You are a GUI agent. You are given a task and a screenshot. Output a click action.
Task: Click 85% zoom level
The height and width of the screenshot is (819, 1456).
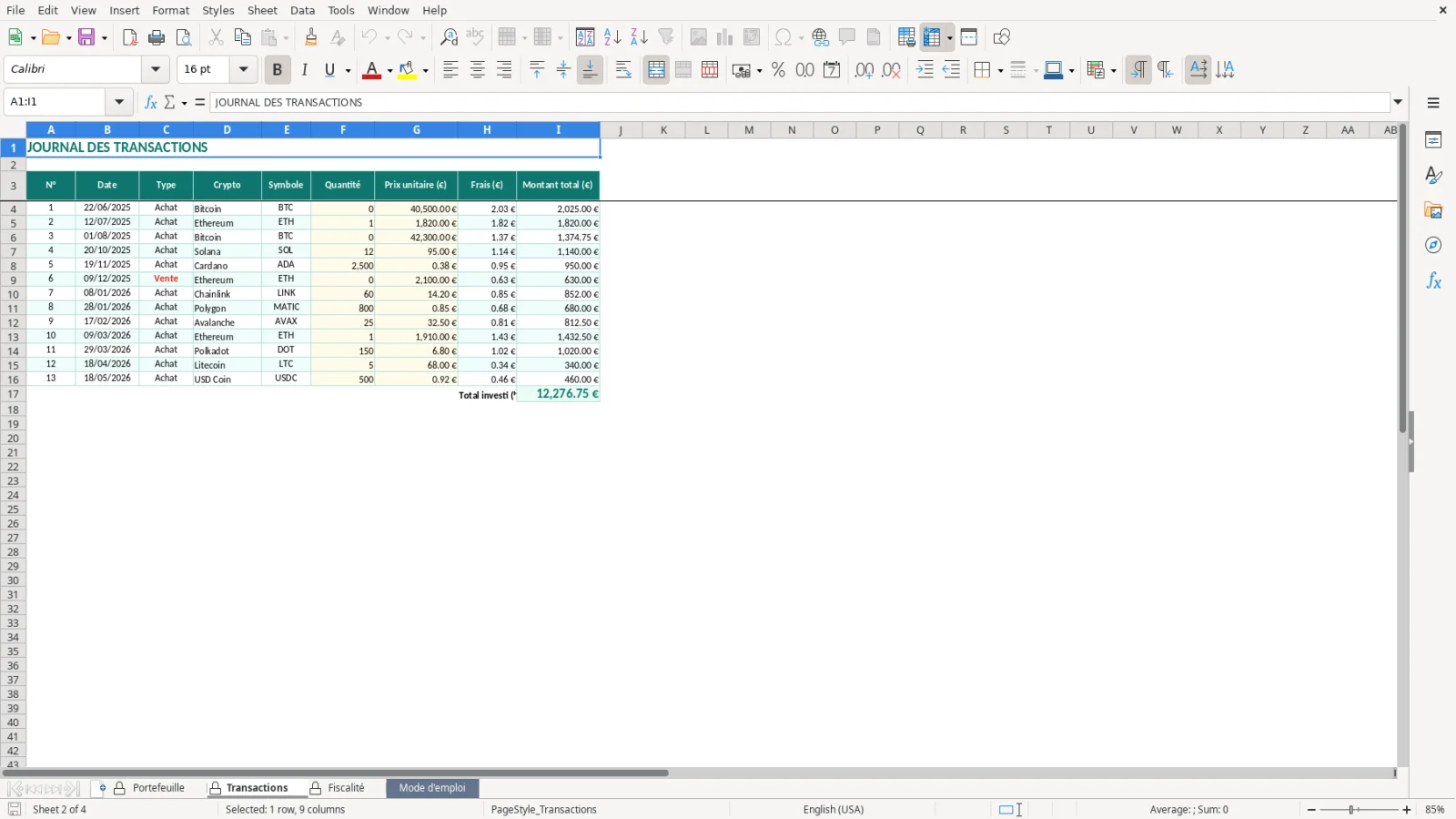1435,810
